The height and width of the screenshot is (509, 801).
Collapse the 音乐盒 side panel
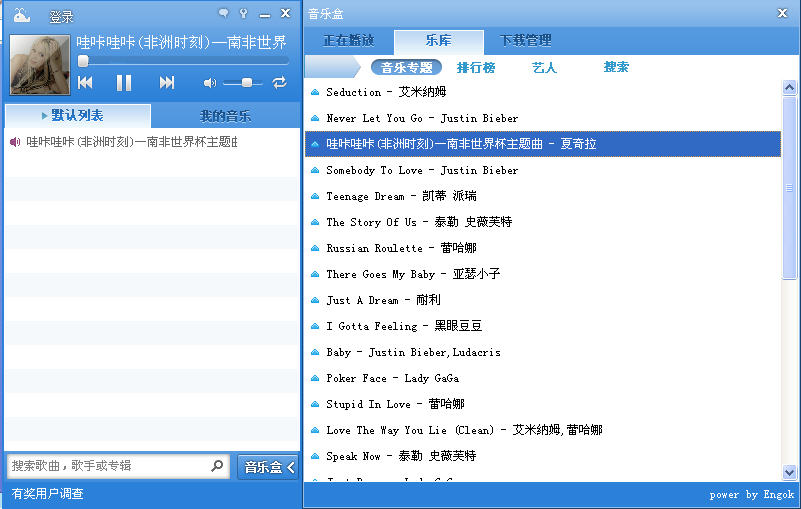(269, 467)
